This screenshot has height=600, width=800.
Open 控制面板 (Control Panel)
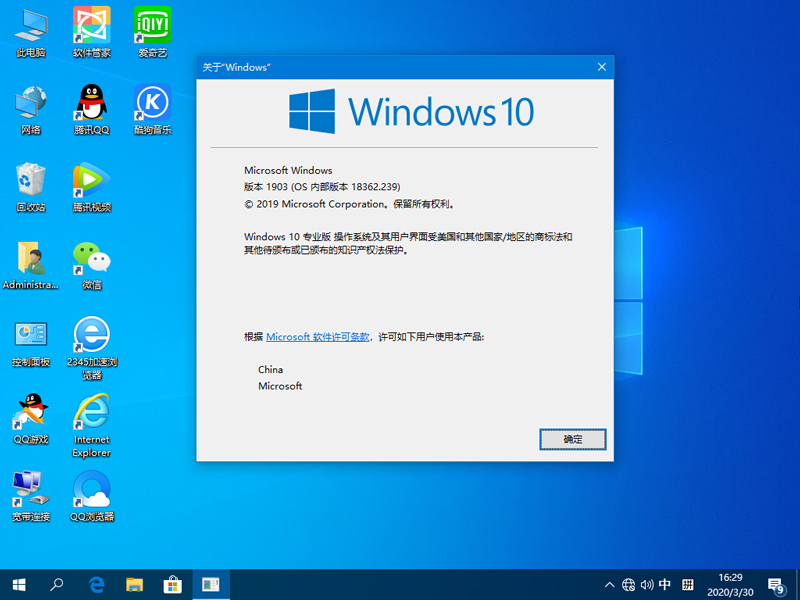point(29,335)
